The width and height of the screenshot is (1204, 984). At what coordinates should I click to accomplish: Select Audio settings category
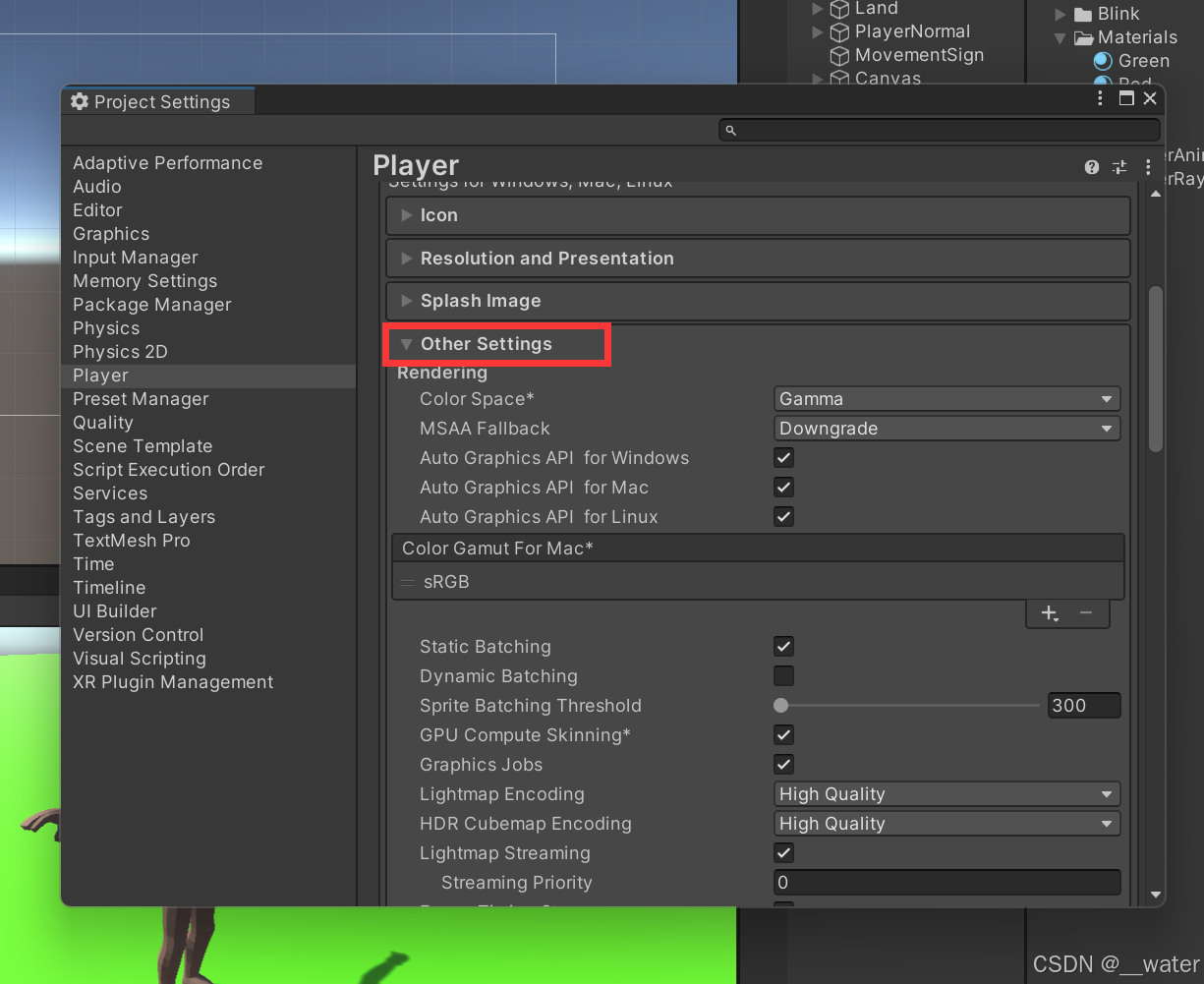click(97, 187)
